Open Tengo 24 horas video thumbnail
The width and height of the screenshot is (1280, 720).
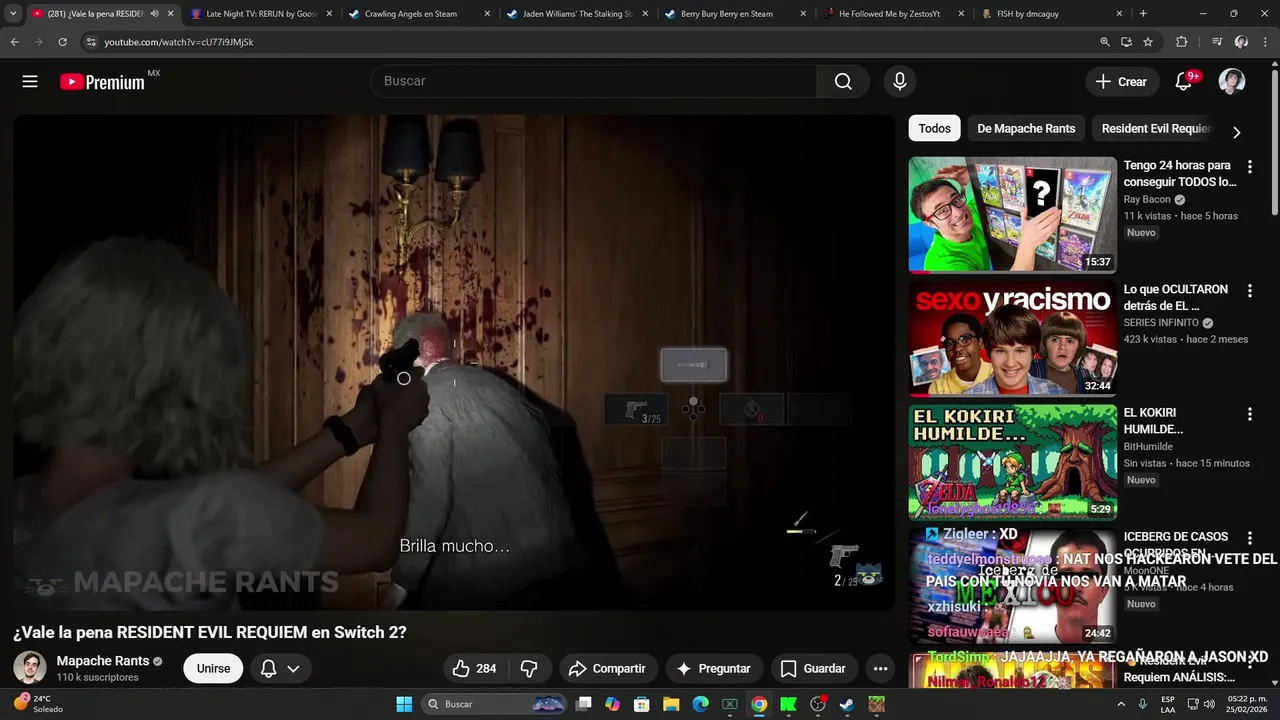pyautogui.click(x=1012, y=214)
